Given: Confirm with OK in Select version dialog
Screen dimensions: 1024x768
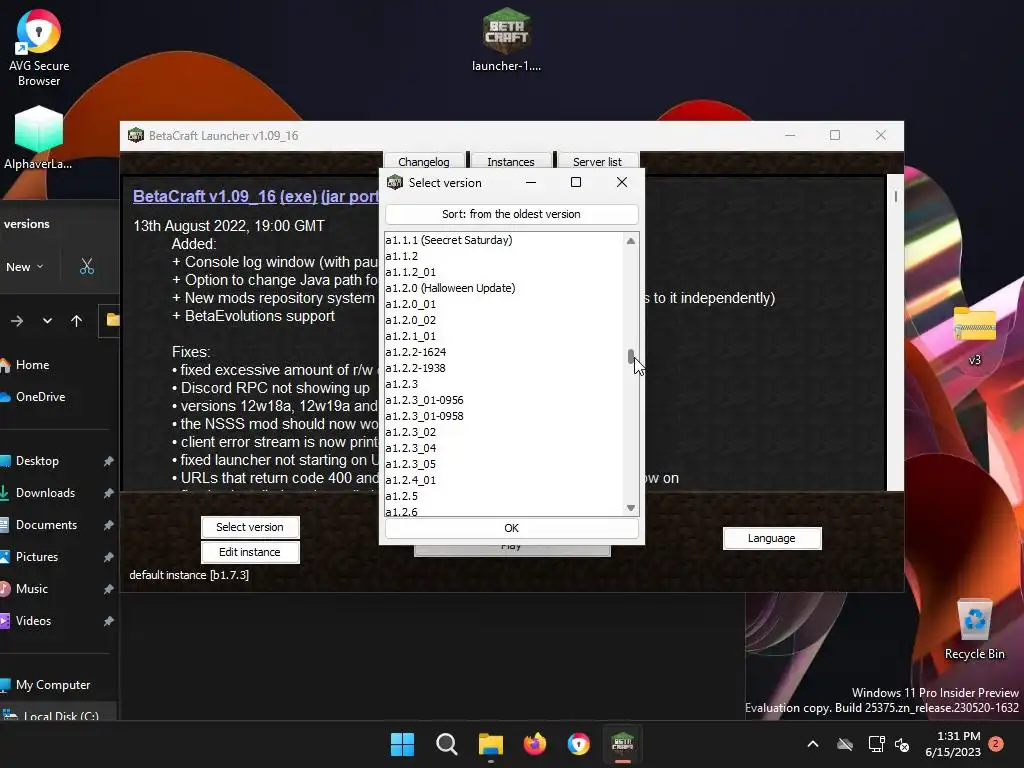Looking at the screenshot, I should point(511,528).
